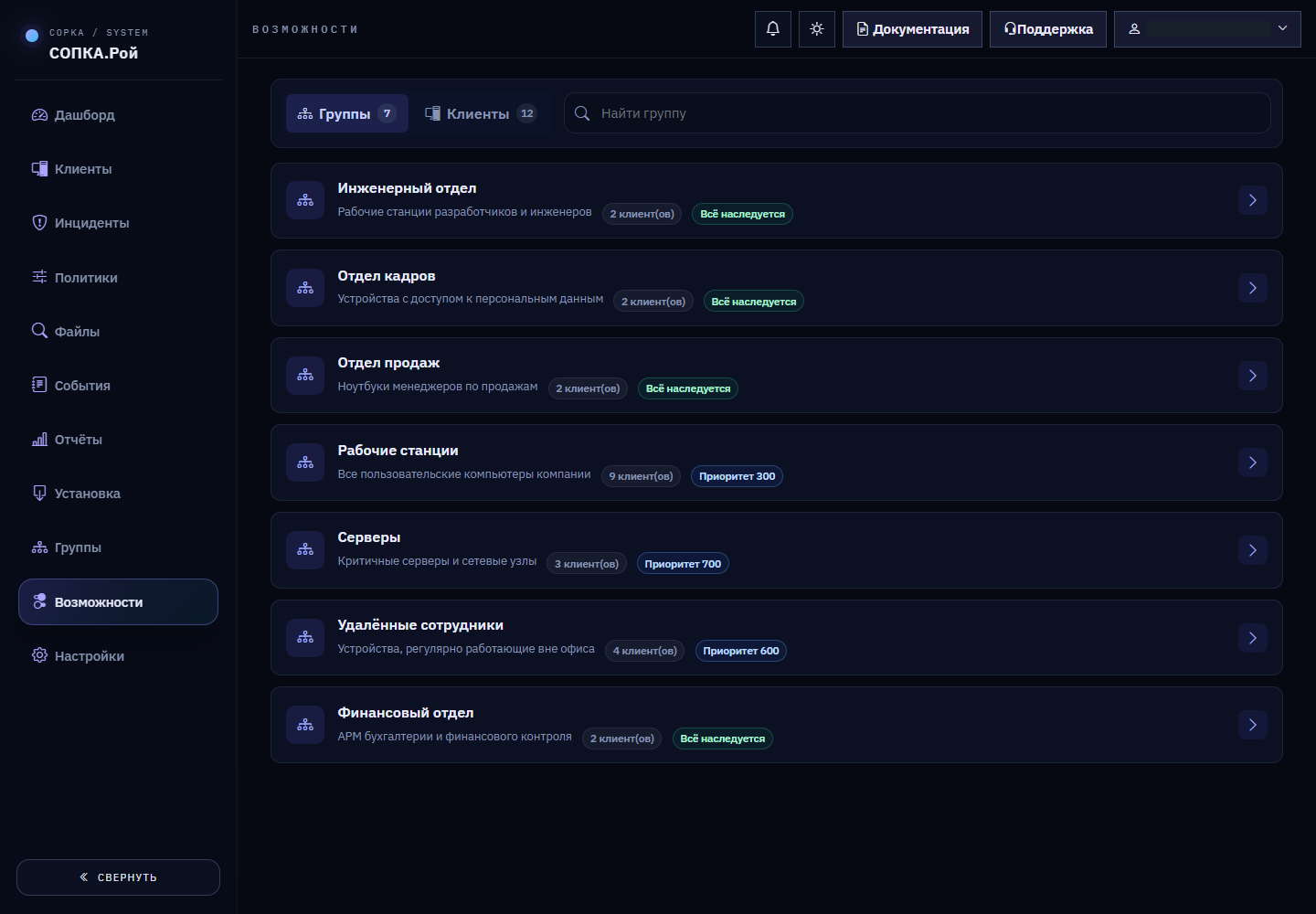This screenshot has width=1316, height=914.
Task: Click the Установка sidebar icon
Action: pyautogui.click(x=39, y=494)
